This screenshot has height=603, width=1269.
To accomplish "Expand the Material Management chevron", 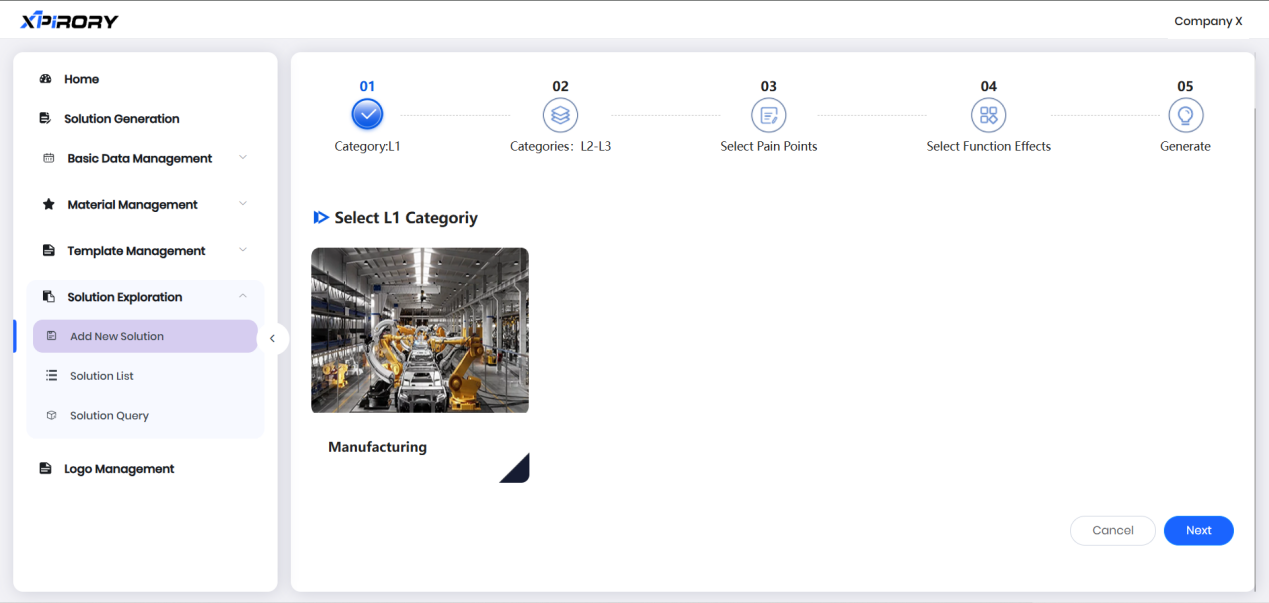I will [242, 204].
